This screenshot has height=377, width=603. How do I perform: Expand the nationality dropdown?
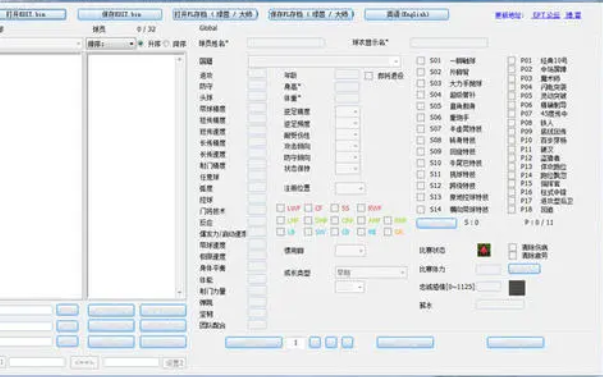(324, 61)
